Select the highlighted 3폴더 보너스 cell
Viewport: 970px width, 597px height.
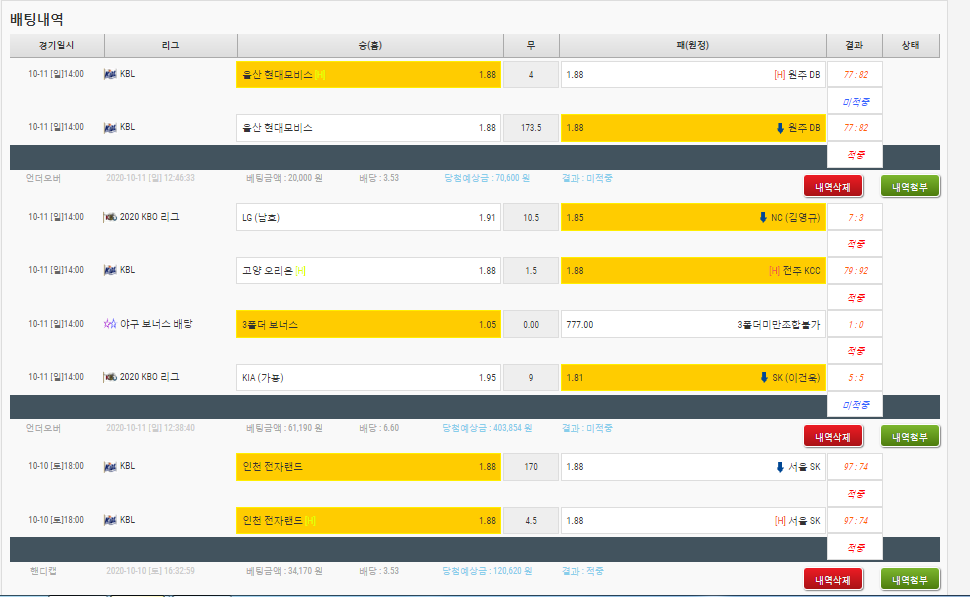tap(368, 324)
